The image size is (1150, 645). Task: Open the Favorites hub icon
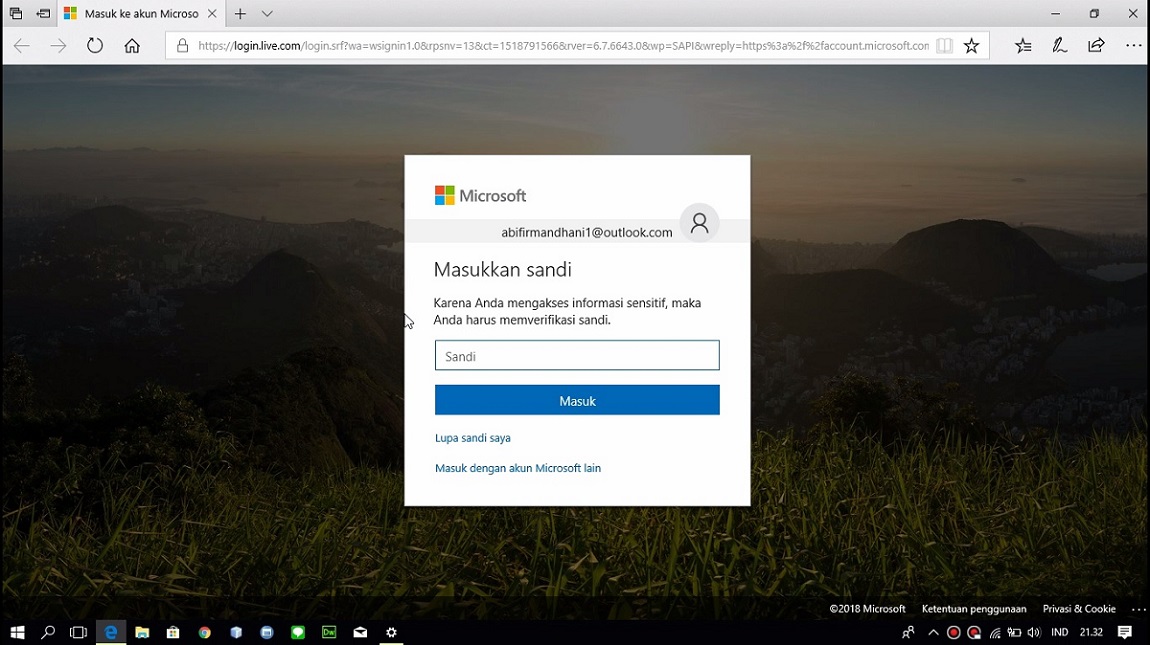pos(1023,46)
